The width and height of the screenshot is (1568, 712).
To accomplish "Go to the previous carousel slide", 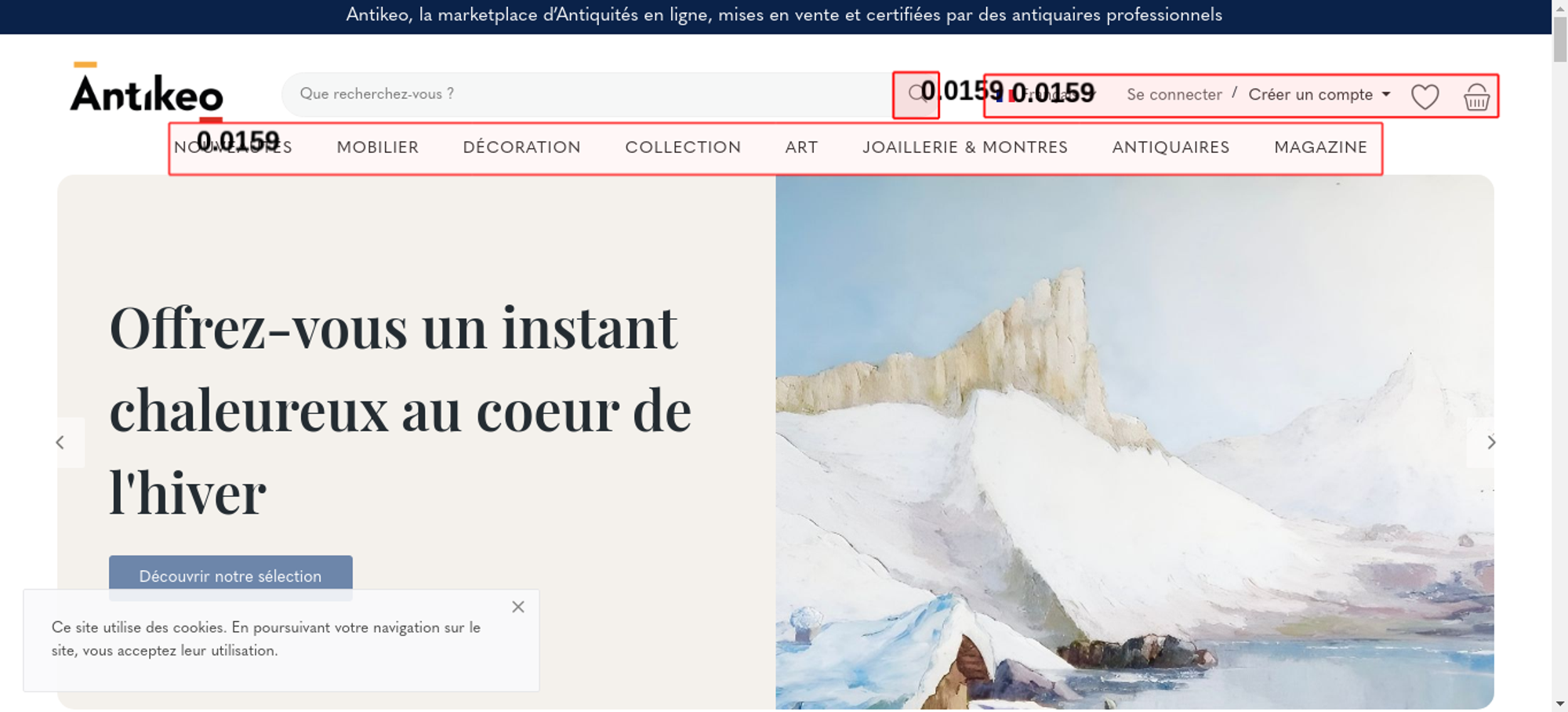I will tap(60, 442).
